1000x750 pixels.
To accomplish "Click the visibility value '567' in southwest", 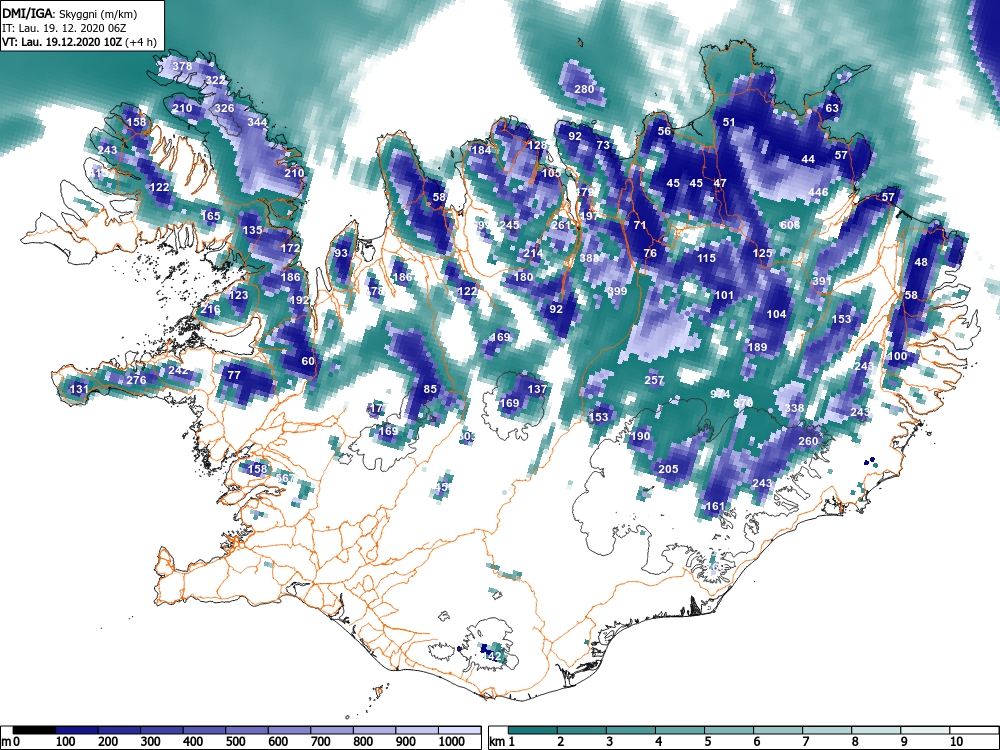I will pyautogui.click(x=286, y=478).
